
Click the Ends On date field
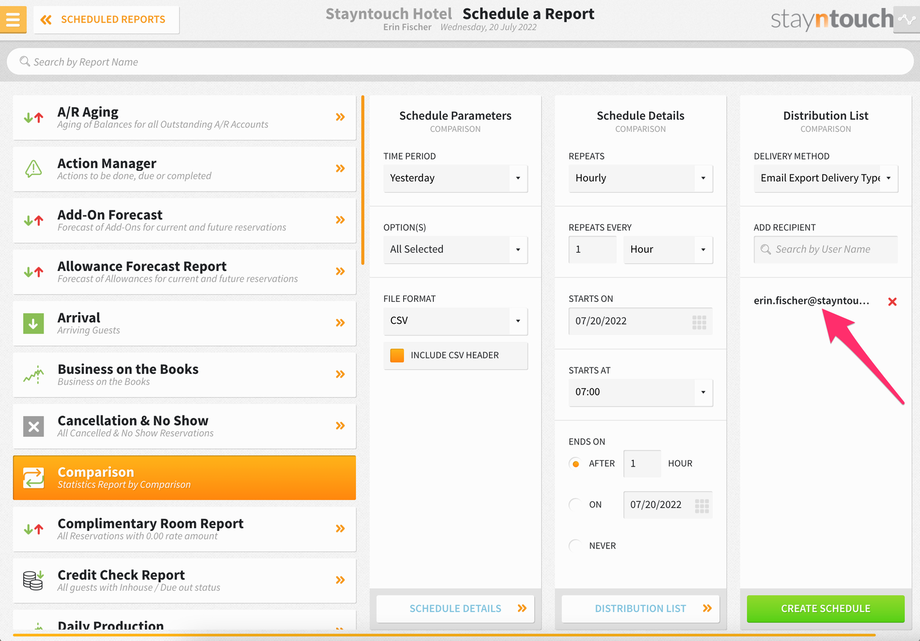click(668, 505)
